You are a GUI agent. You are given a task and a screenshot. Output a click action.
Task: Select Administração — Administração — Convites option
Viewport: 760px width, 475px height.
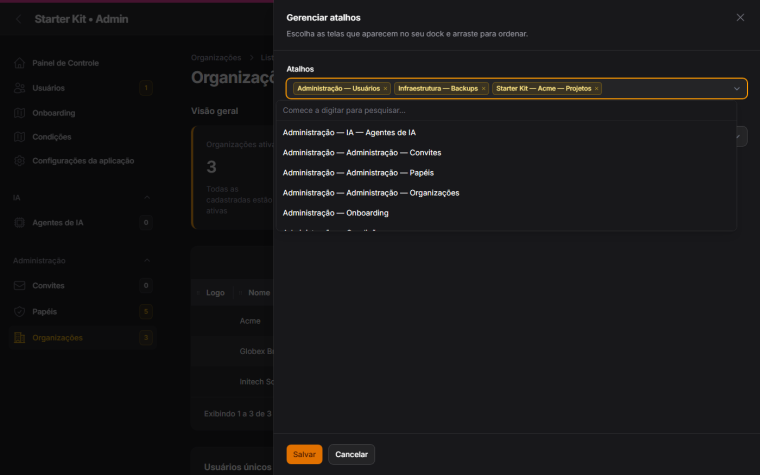pos(507,153)
